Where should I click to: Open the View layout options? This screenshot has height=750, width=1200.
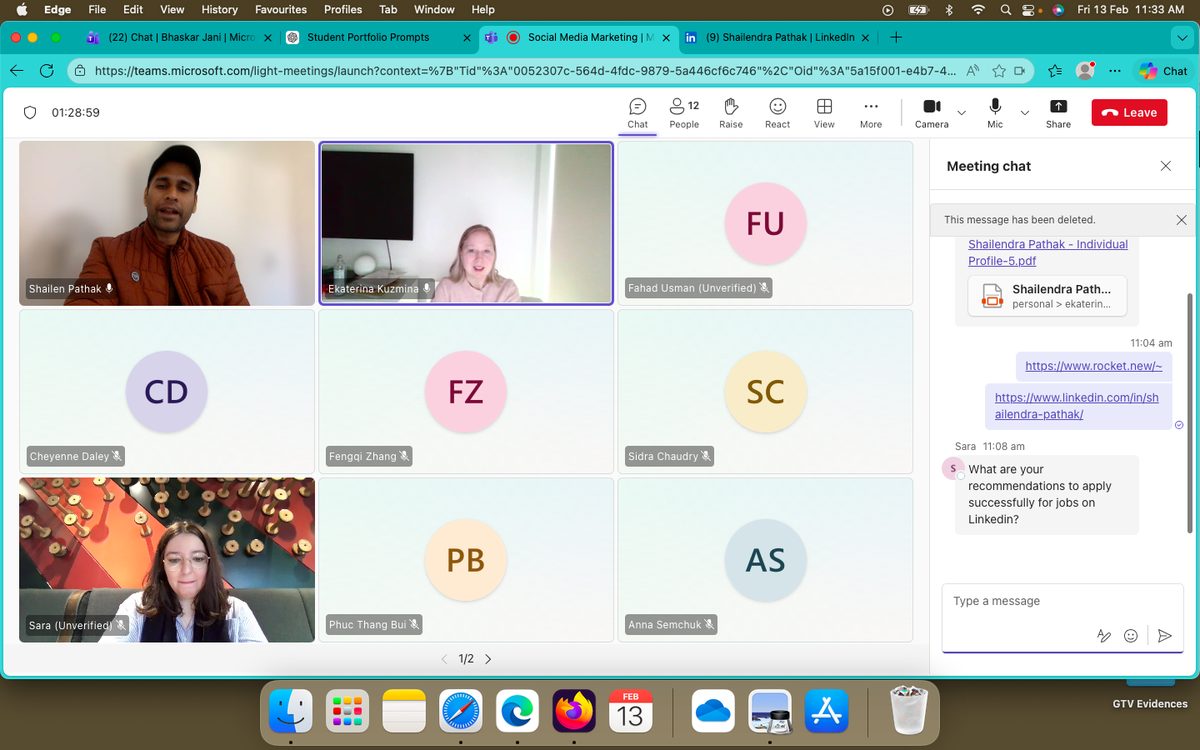[824, 113]
